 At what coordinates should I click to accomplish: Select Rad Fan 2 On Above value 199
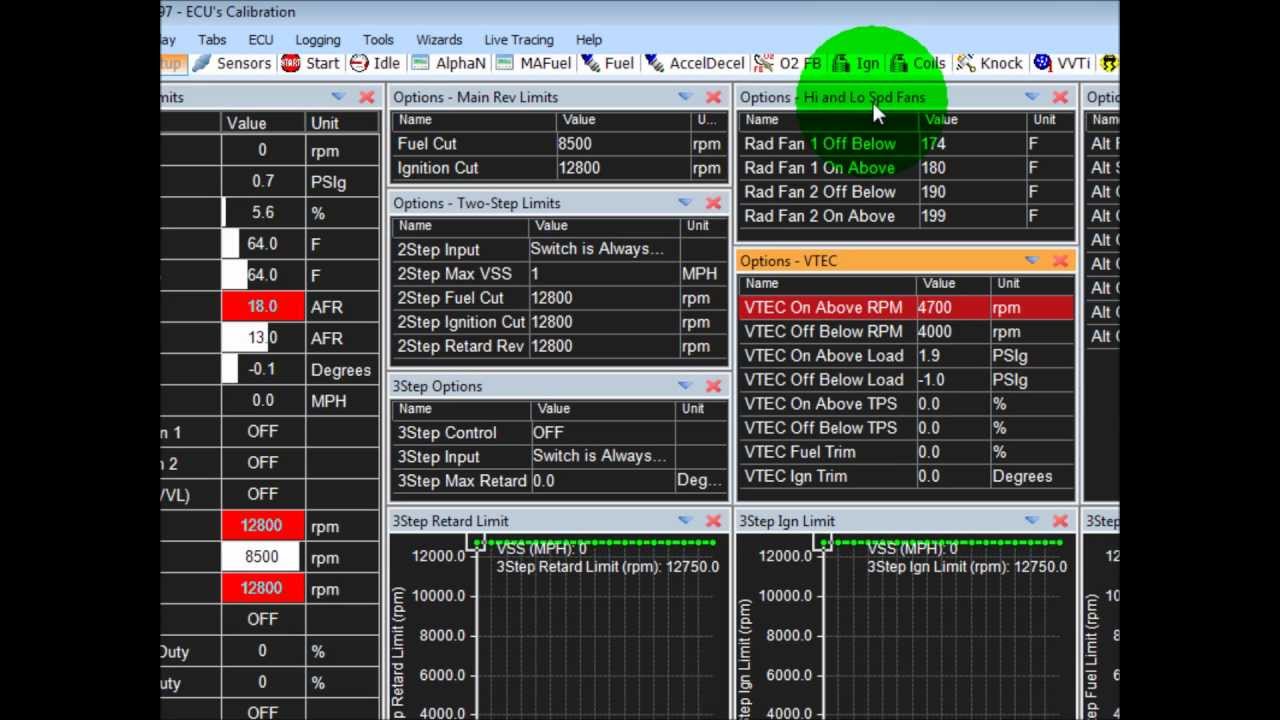point(971,216)
